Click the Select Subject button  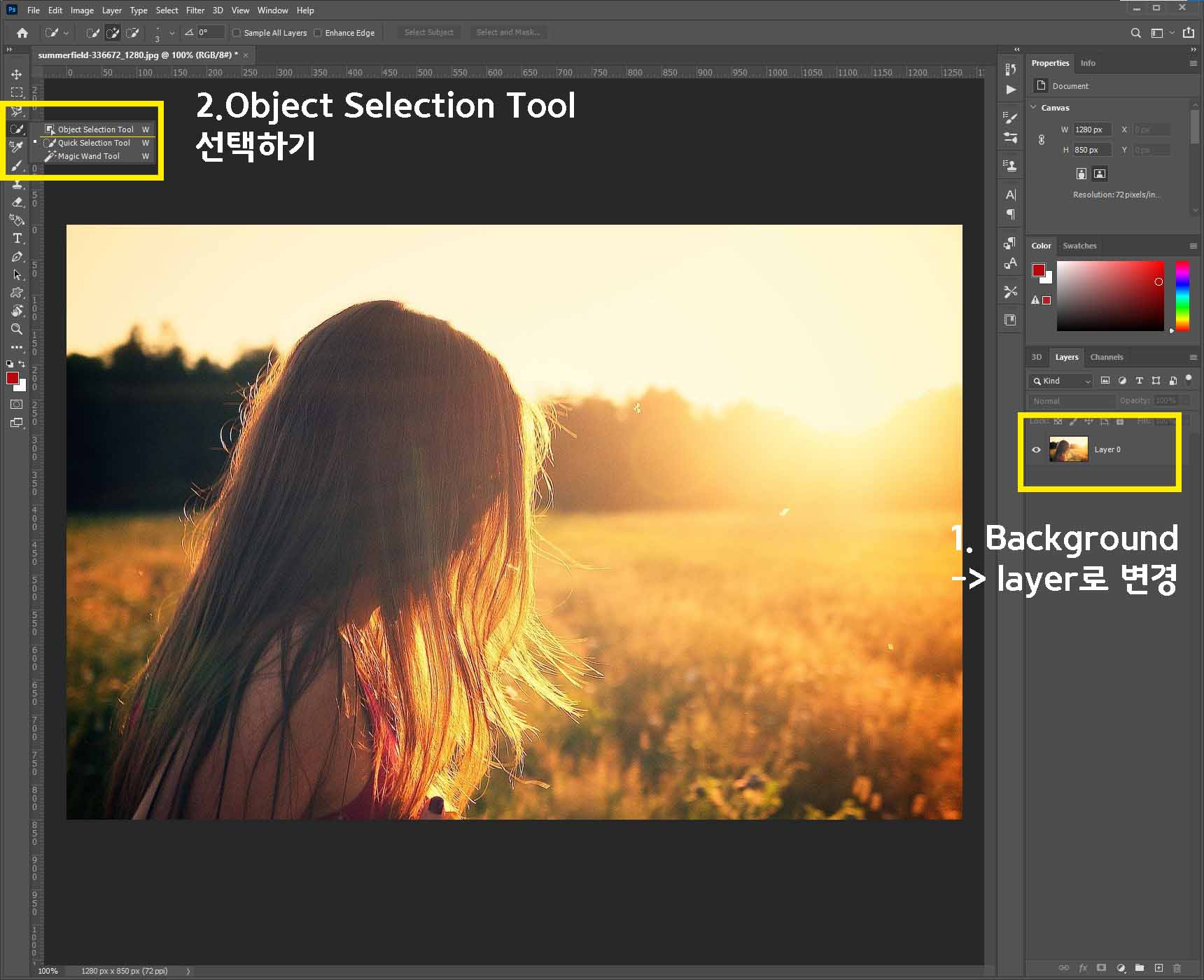pyautogui.click(x=429, y=32)
